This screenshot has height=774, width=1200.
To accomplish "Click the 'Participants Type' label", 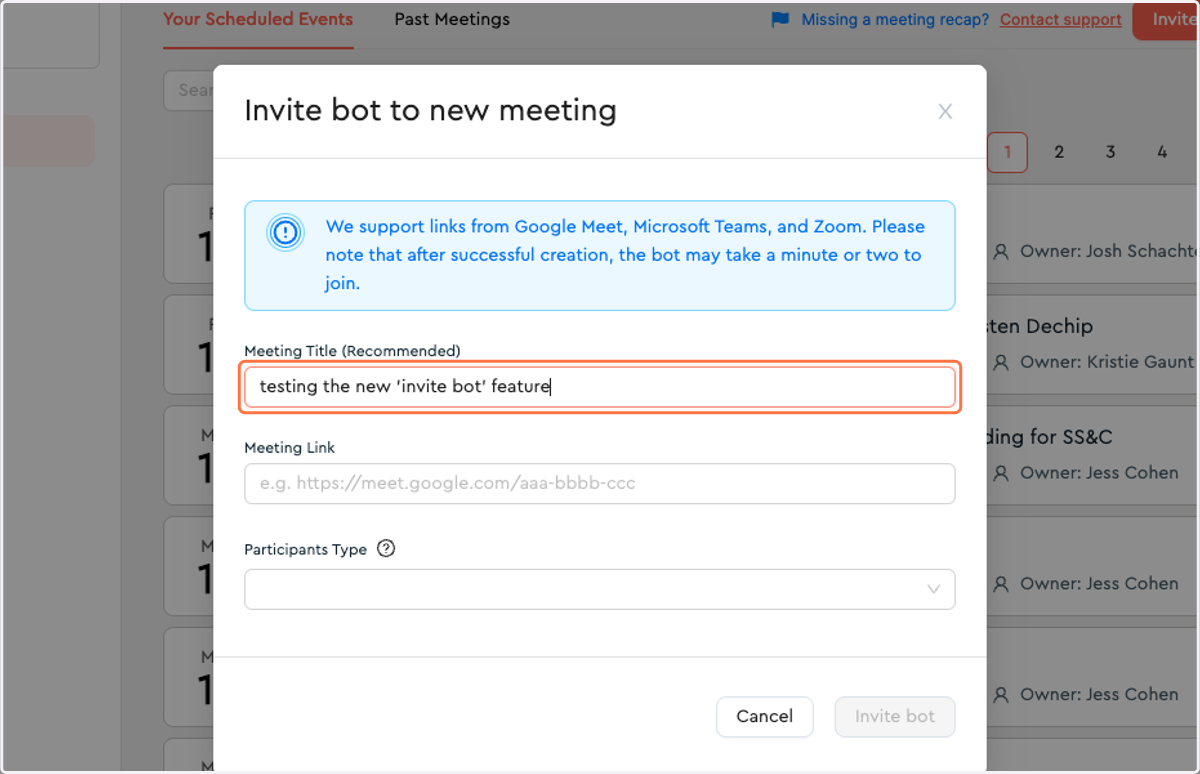I will pos(305,549).
